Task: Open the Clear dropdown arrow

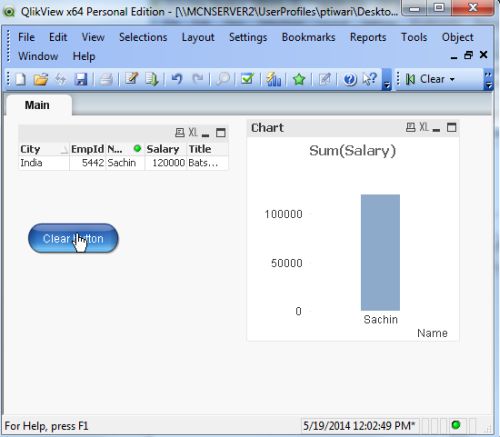Action: [452, 80]
